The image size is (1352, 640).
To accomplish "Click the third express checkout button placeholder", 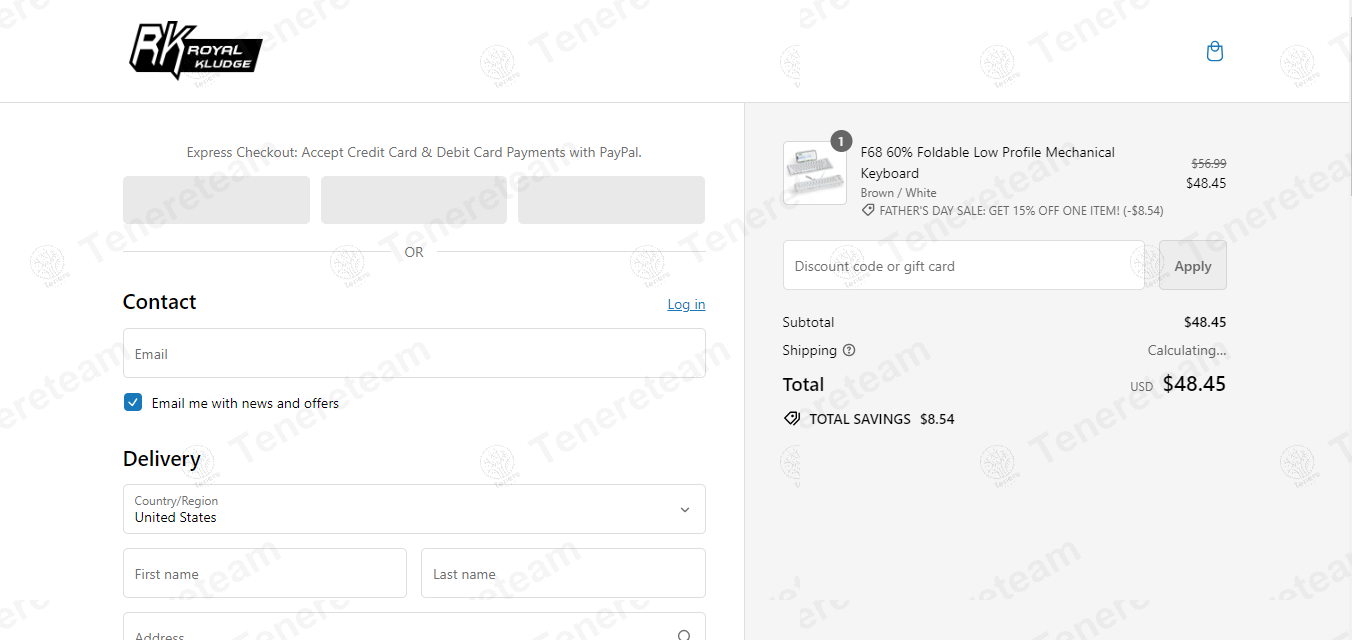I will pos(611,200).
